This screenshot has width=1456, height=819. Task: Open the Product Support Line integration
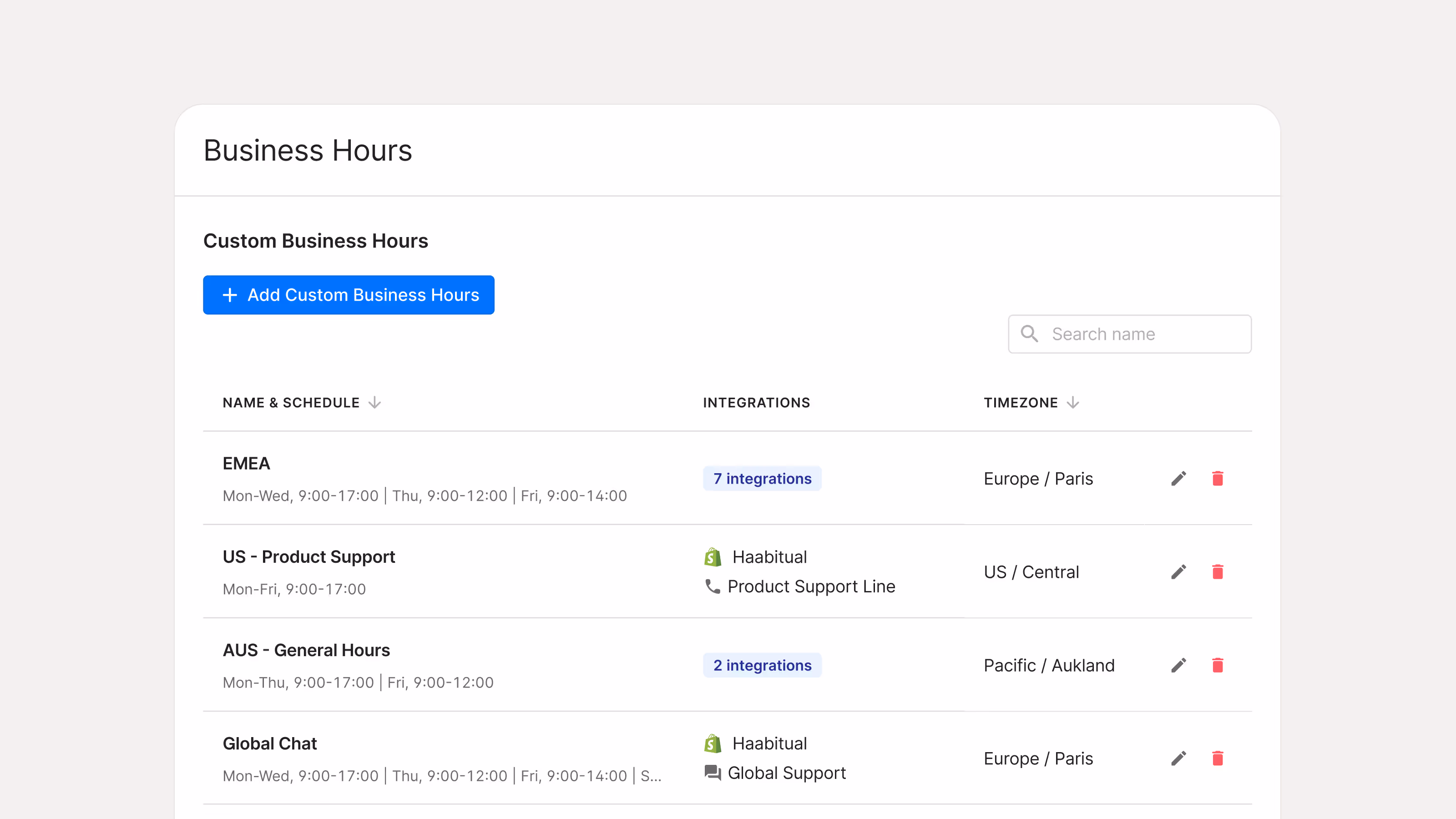click(x=810, y=586)
